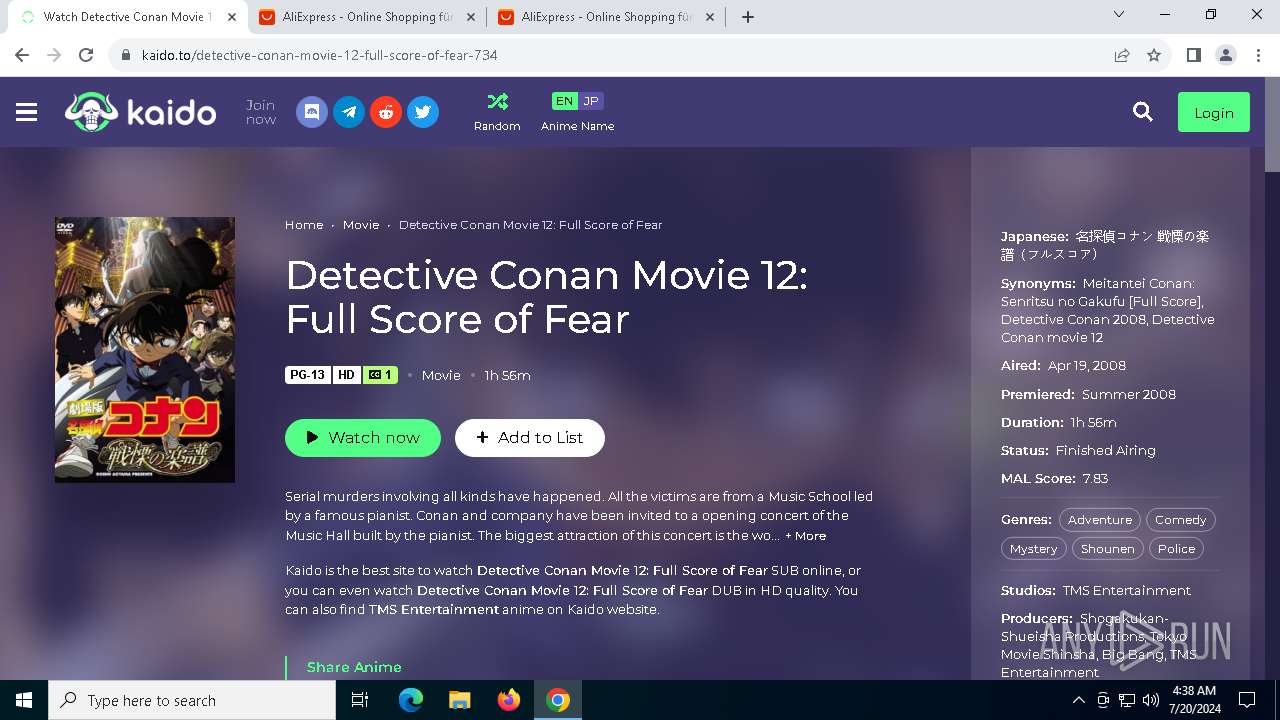Close the Watch Detective Conan tab

click(x=232, y=17)
